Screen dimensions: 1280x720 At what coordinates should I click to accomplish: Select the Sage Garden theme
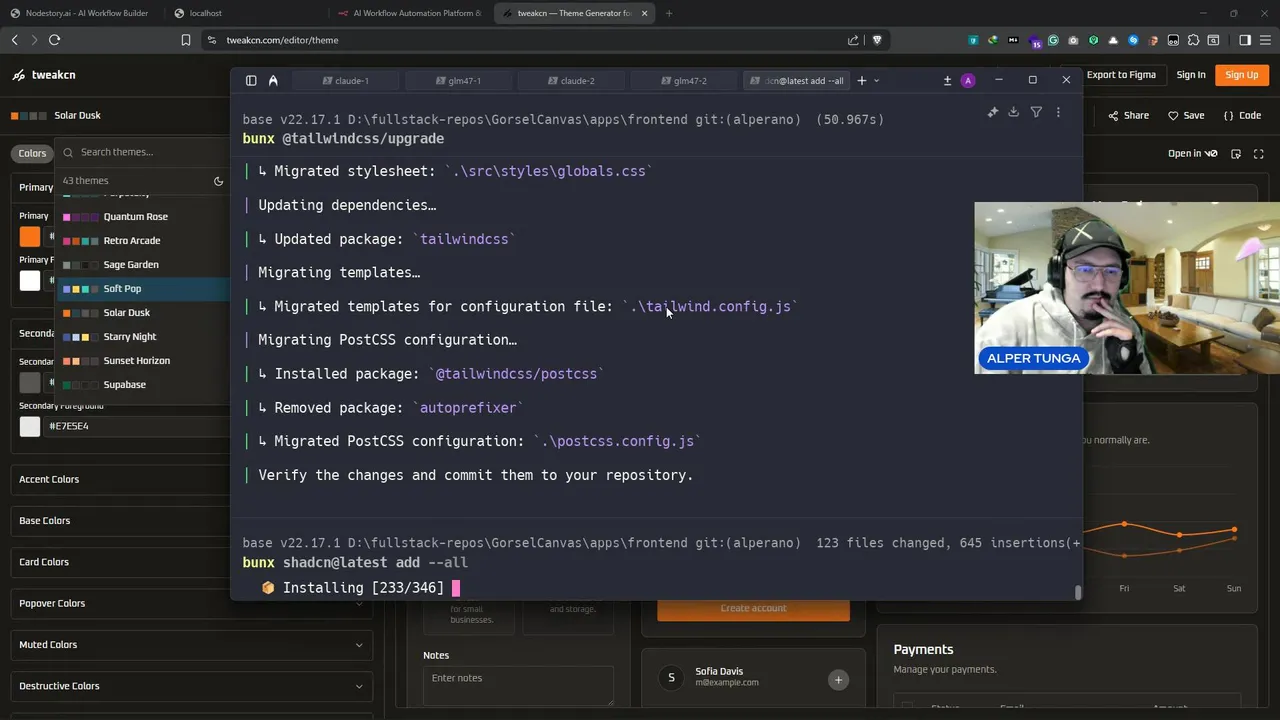point(141,264)
